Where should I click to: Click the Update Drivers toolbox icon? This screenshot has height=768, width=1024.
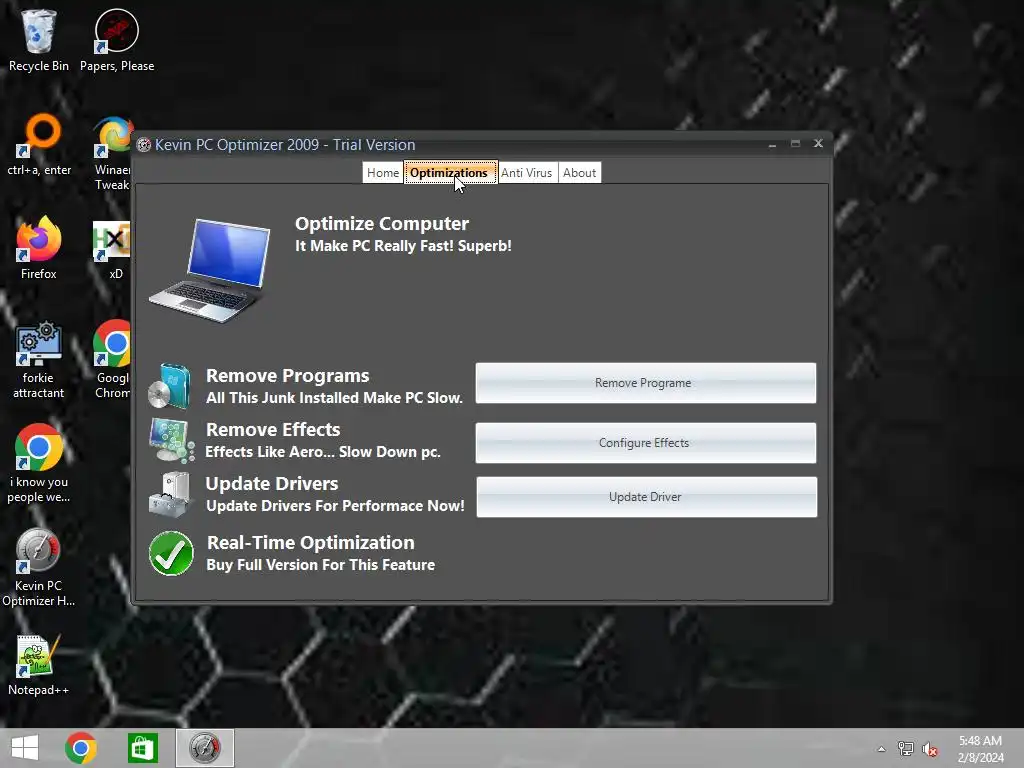click(169, 494)
